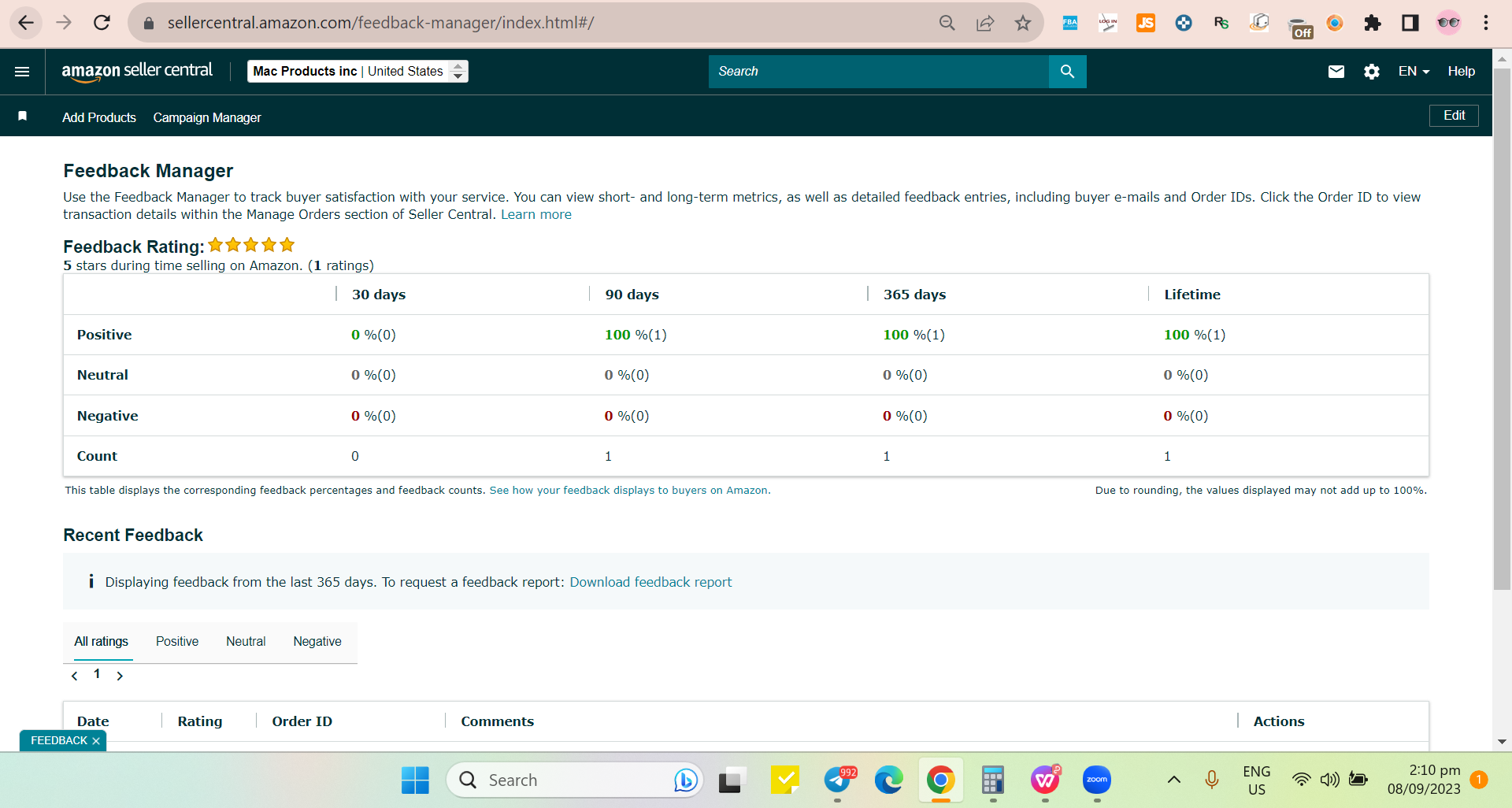Image resolution: width=1512 pixels, height=808 pixels.
Task: Open Add Products in the favorites bar
Action: [x=99, y=117]
